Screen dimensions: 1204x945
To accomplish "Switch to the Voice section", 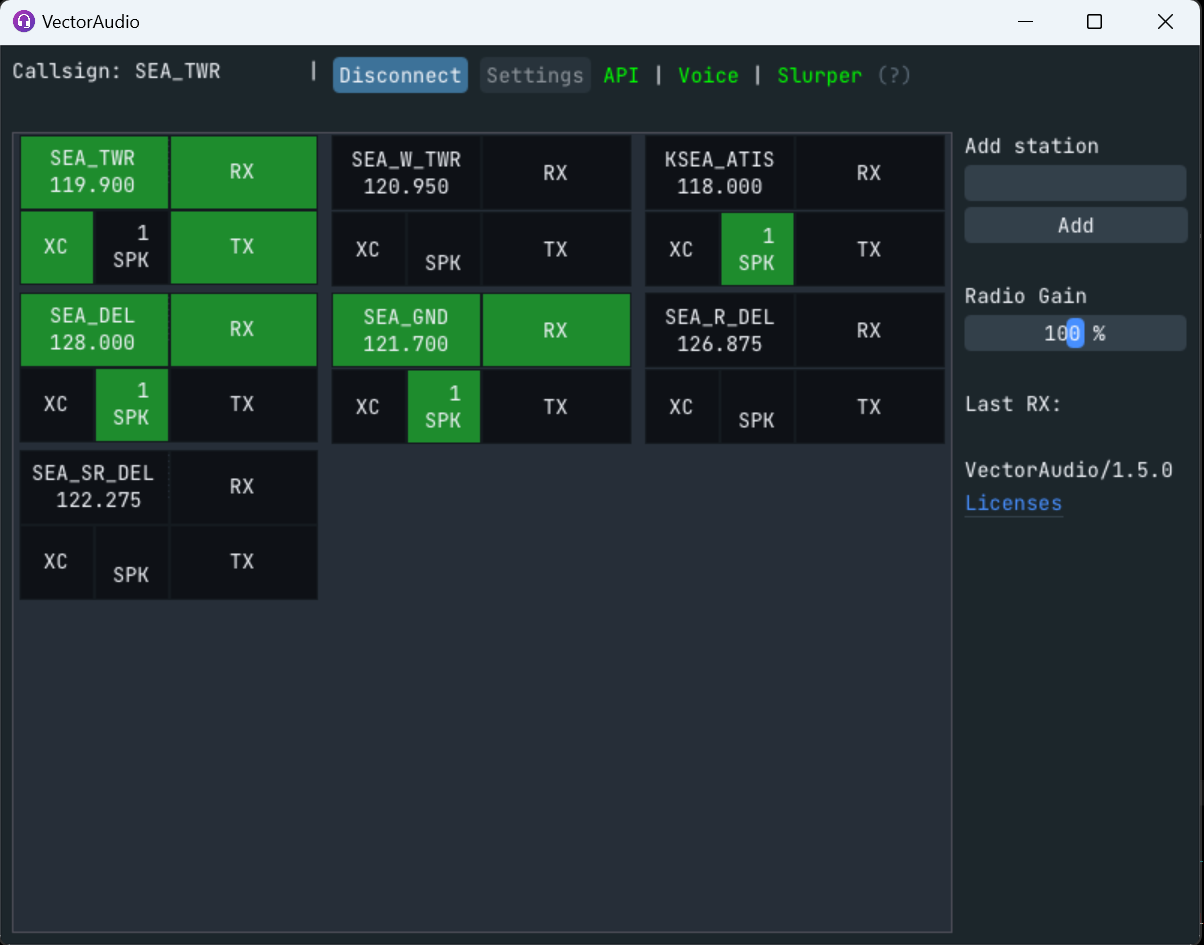I will 708,75.
